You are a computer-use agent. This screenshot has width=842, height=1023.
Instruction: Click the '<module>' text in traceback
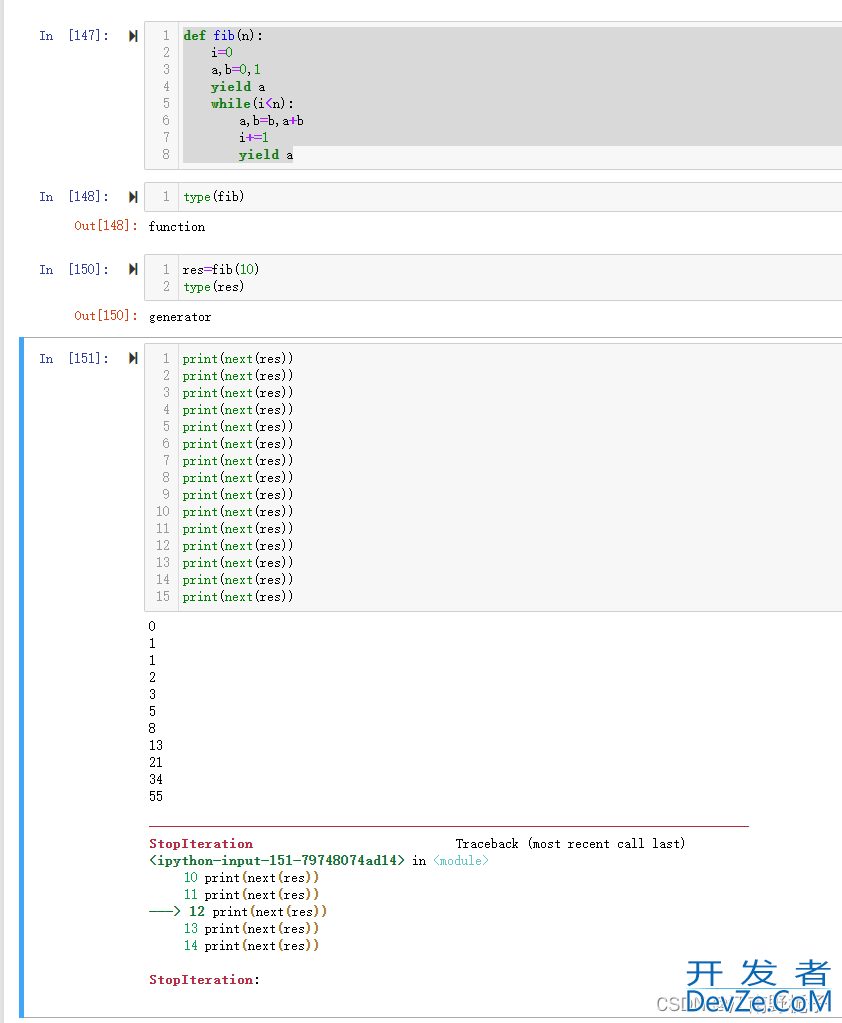(460, 861)
